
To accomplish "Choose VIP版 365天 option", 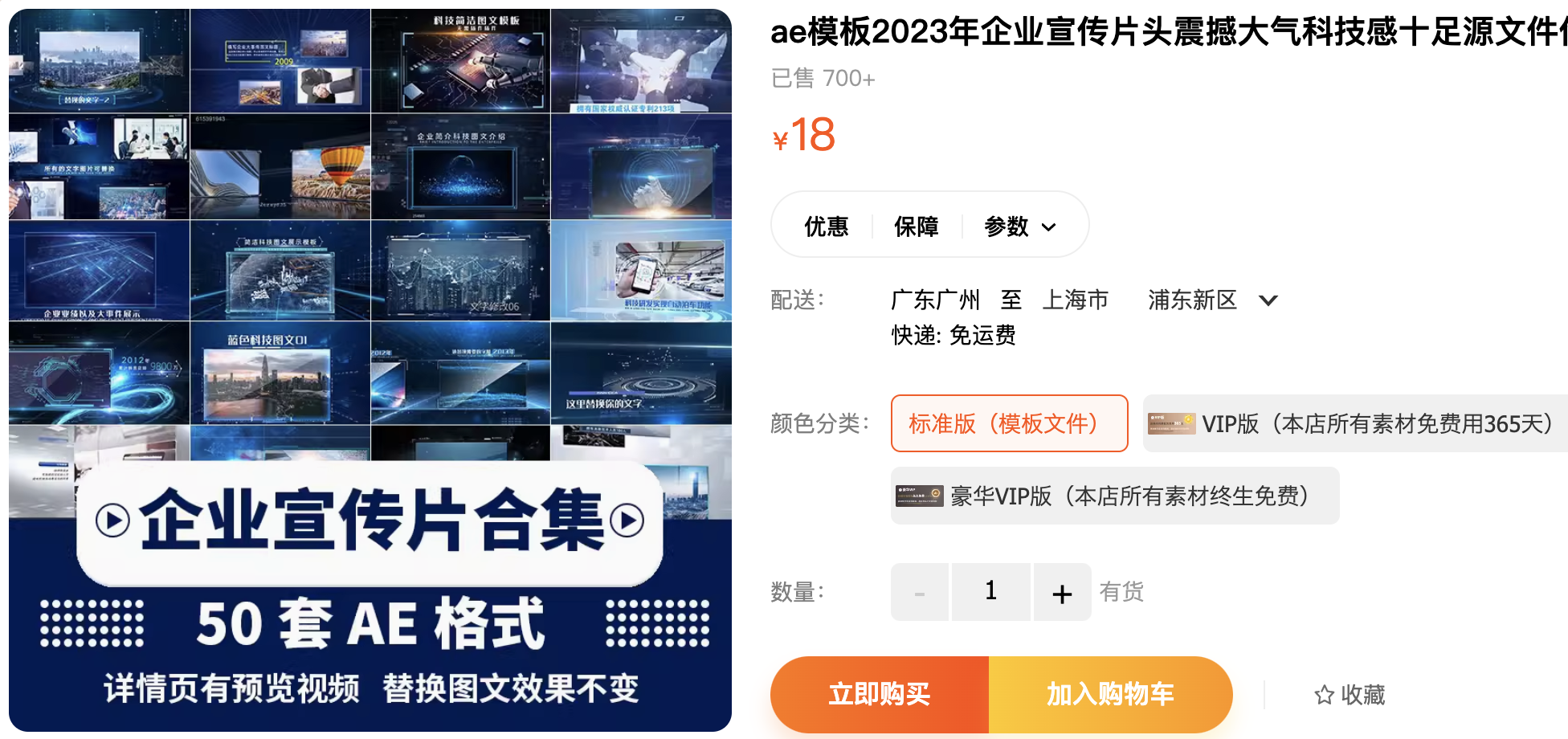I will pos(1355,423).
